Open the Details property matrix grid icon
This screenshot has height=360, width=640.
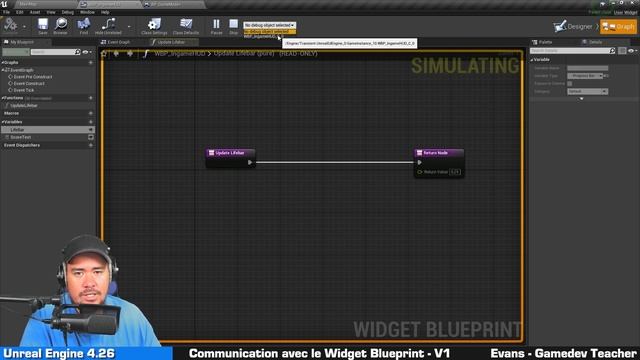622,51
